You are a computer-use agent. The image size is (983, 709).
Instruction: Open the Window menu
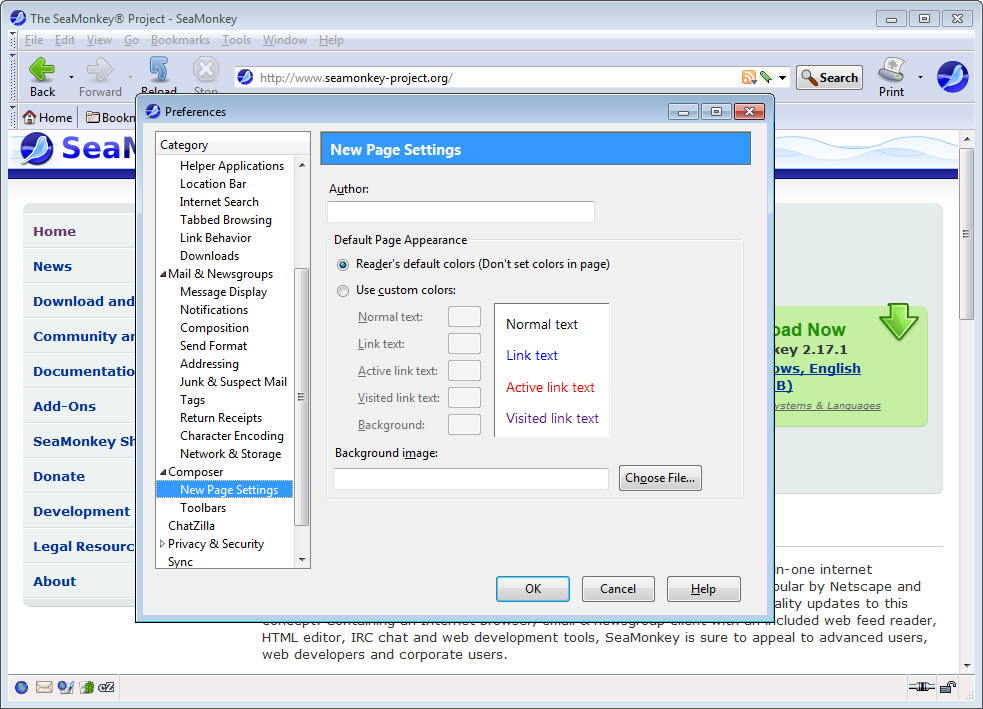(285, 40)
